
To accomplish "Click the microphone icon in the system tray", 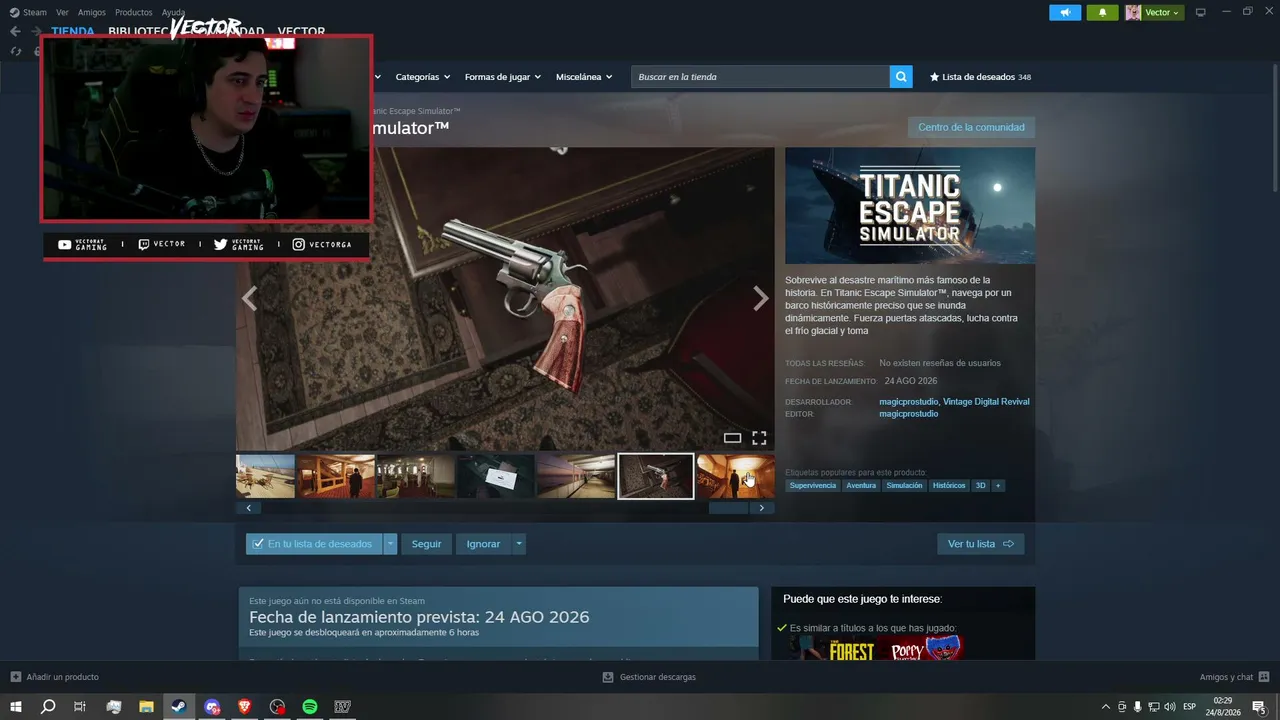I will [x=1137, y=707].
